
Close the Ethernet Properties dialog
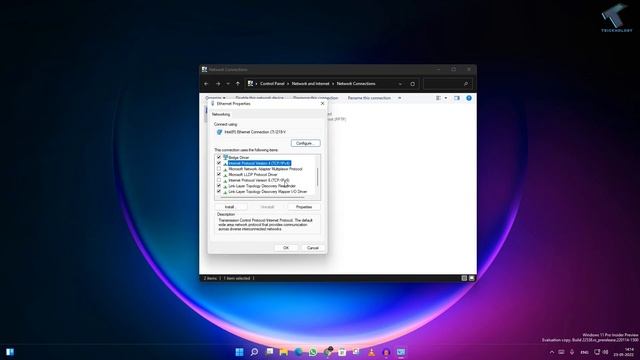322,104
